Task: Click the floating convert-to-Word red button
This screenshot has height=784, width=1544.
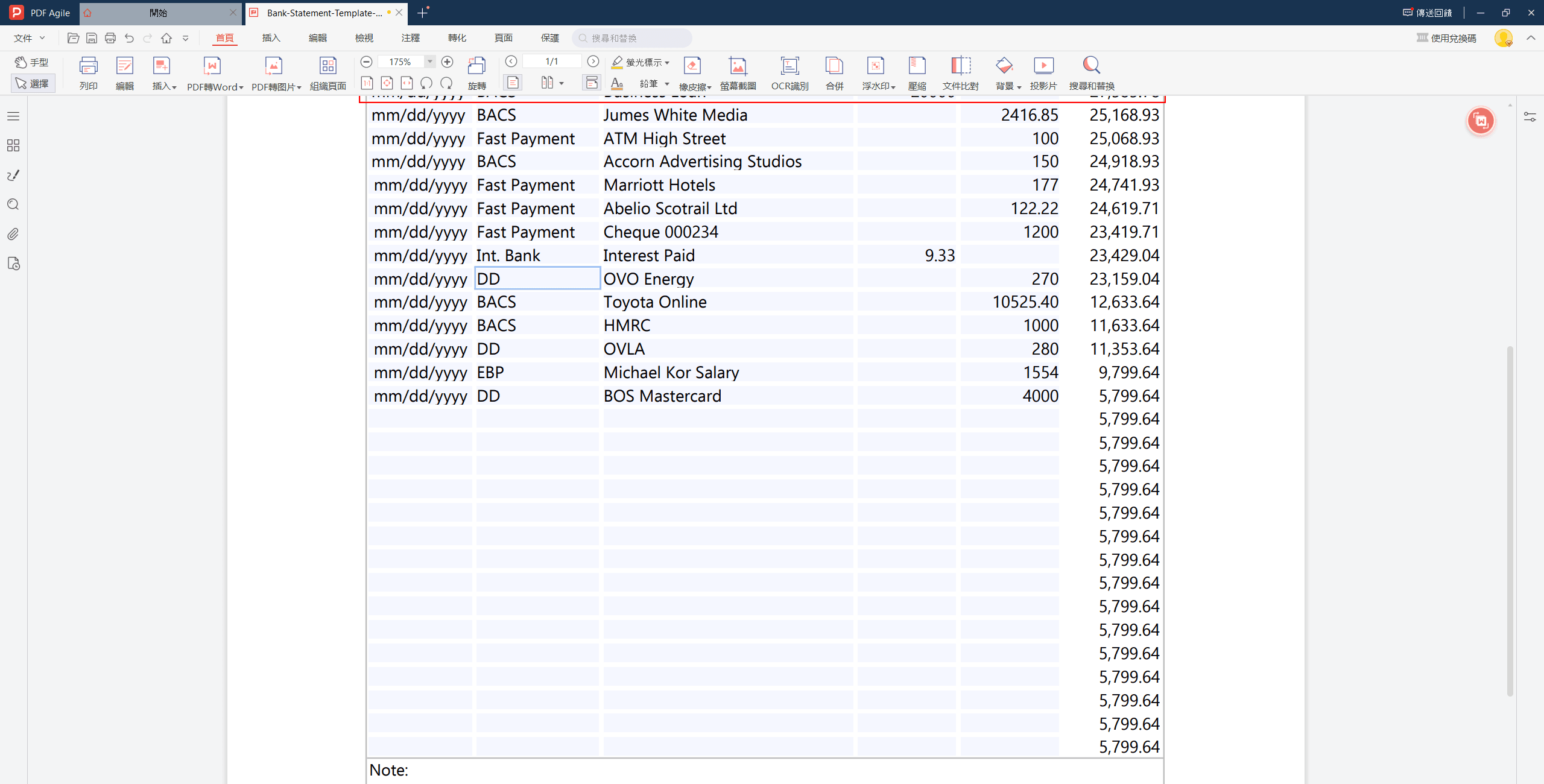Action: tap(1481, 121)
